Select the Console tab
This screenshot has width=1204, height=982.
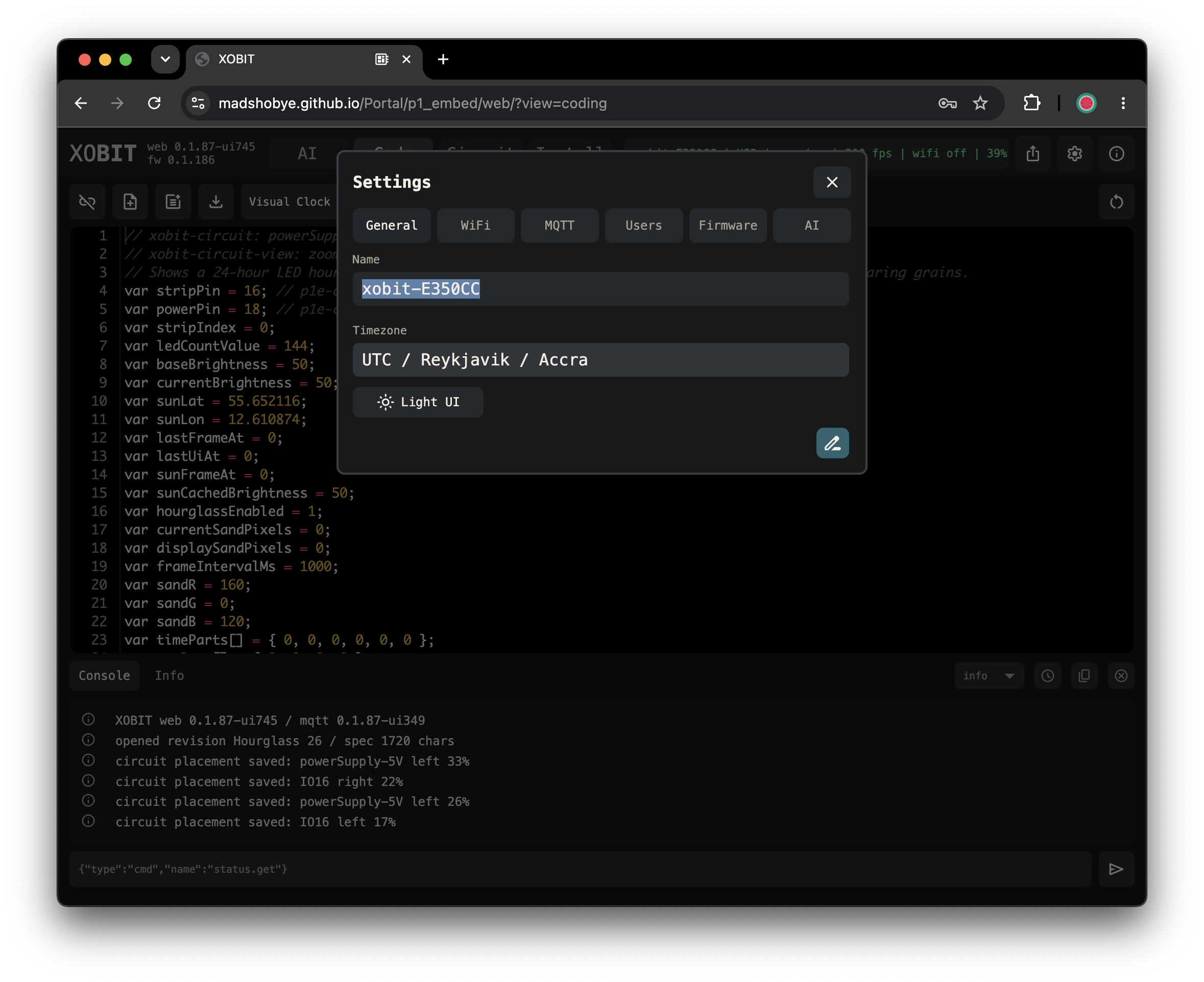click(104, 675)
